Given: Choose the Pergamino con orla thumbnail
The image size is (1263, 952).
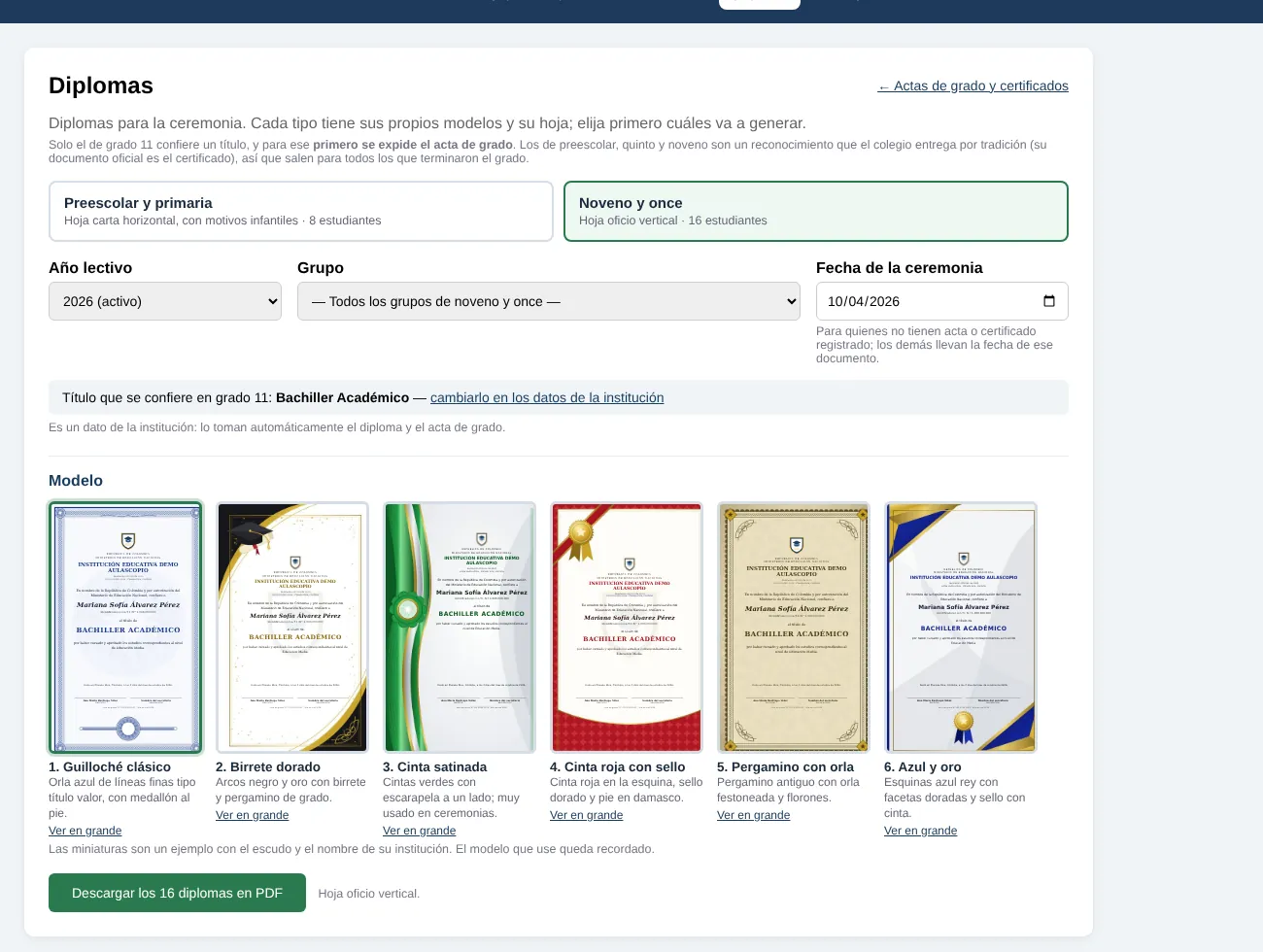Looking at the screenshot, I should point(794,628).
